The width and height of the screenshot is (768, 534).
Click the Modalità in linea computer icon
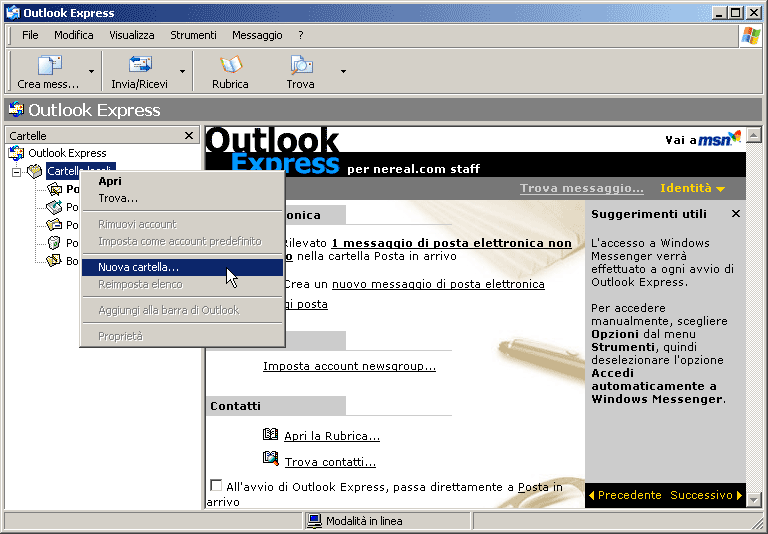[314, 521]
